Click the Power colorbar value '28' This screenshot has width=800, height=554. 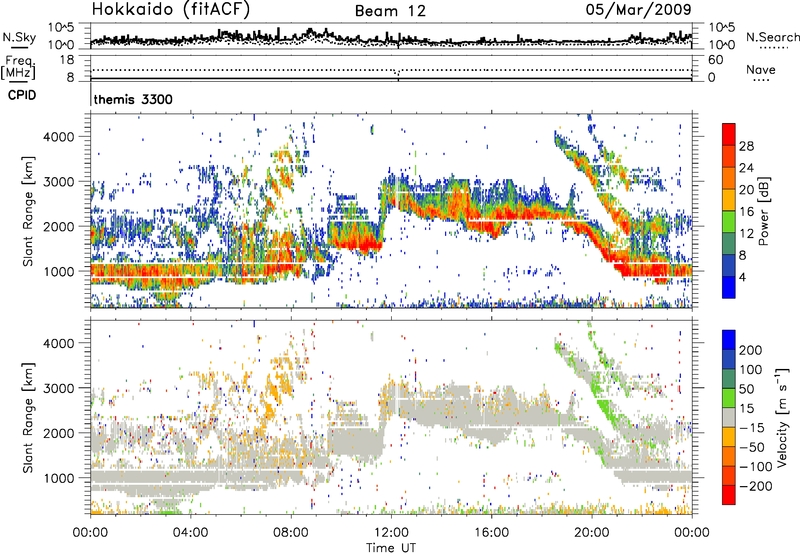[746, 146]
